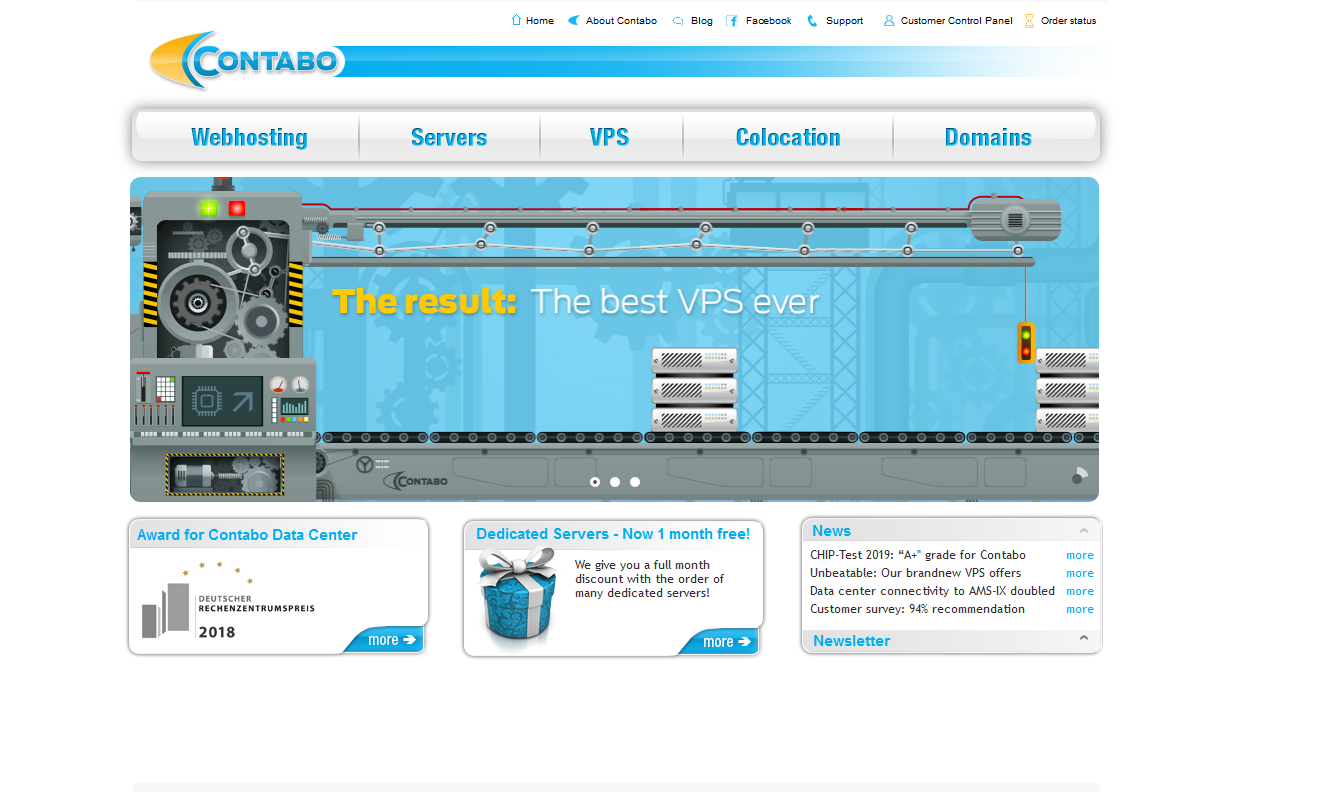This screenshot has width=1336, height=792.
Task: Select the second slide dot
Action: 615,482
